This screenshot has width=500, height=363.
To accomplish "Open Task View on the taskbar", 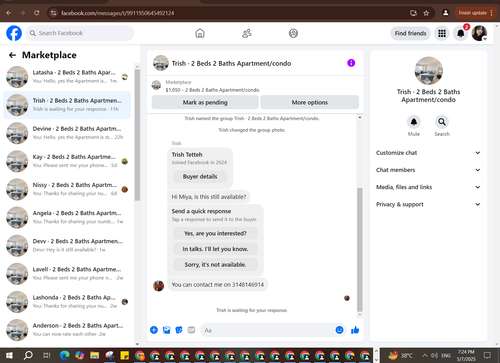I will tap(47, 355).
